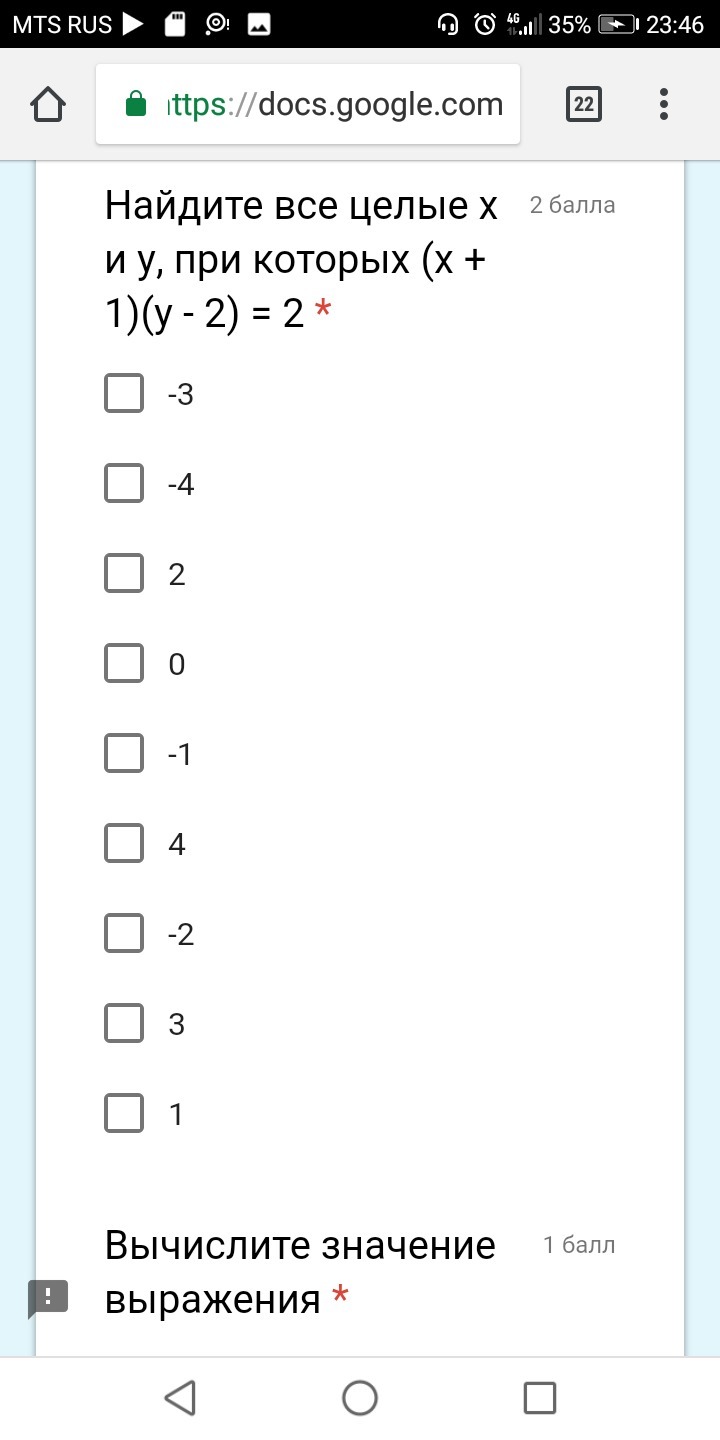Select the checkbox for answer 3
The height and width of the screenshot is (1440, 720).
(124, 1023)
